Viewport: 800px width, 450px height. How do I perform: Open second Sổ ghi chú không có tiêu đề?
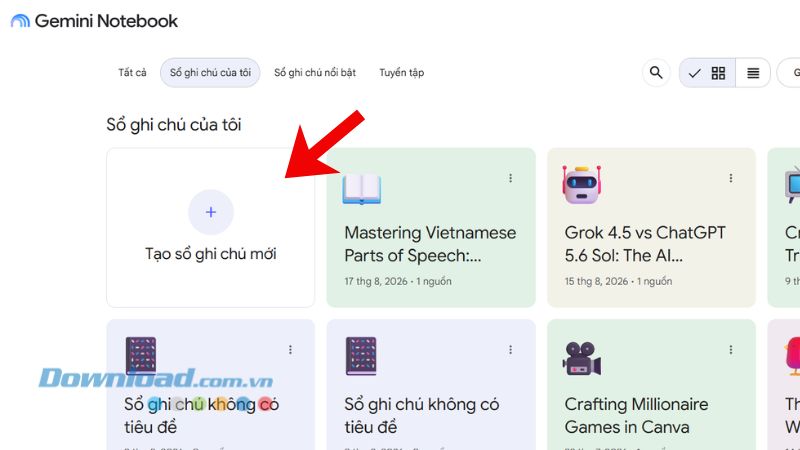click(x=431, y=385)
